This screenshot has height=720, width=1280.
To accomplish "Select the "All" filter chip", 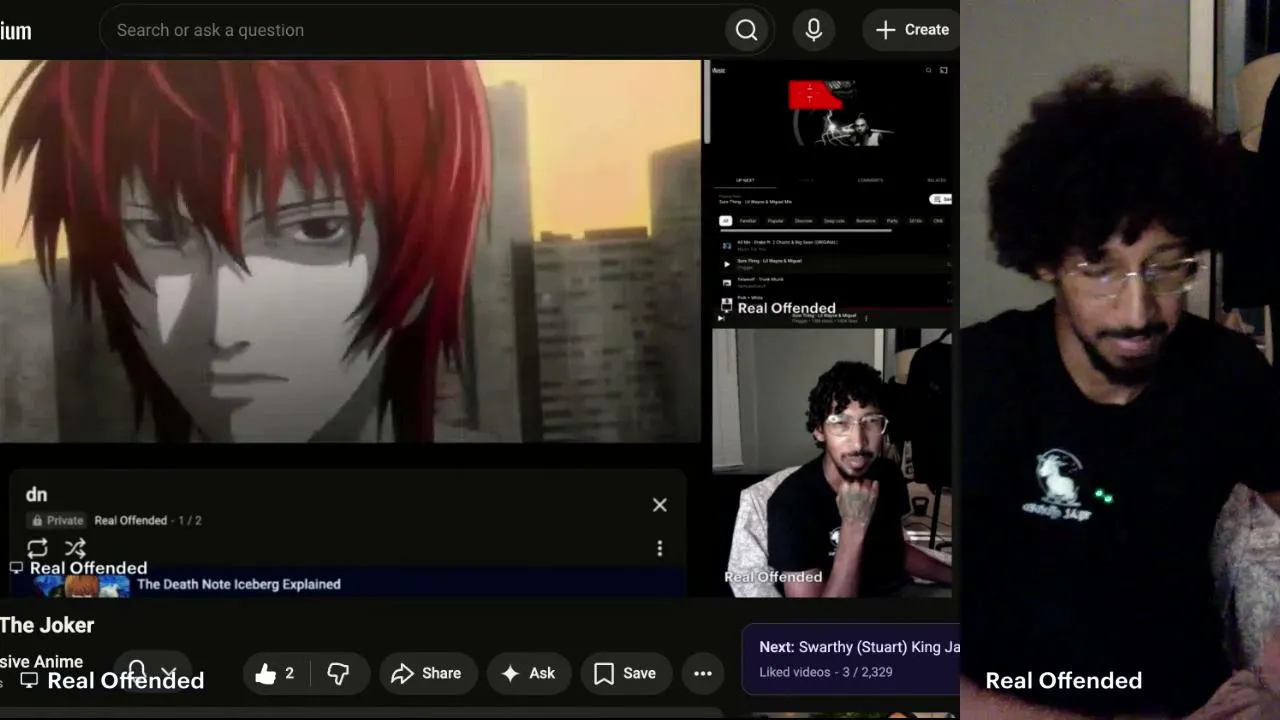I will point(726,221).
